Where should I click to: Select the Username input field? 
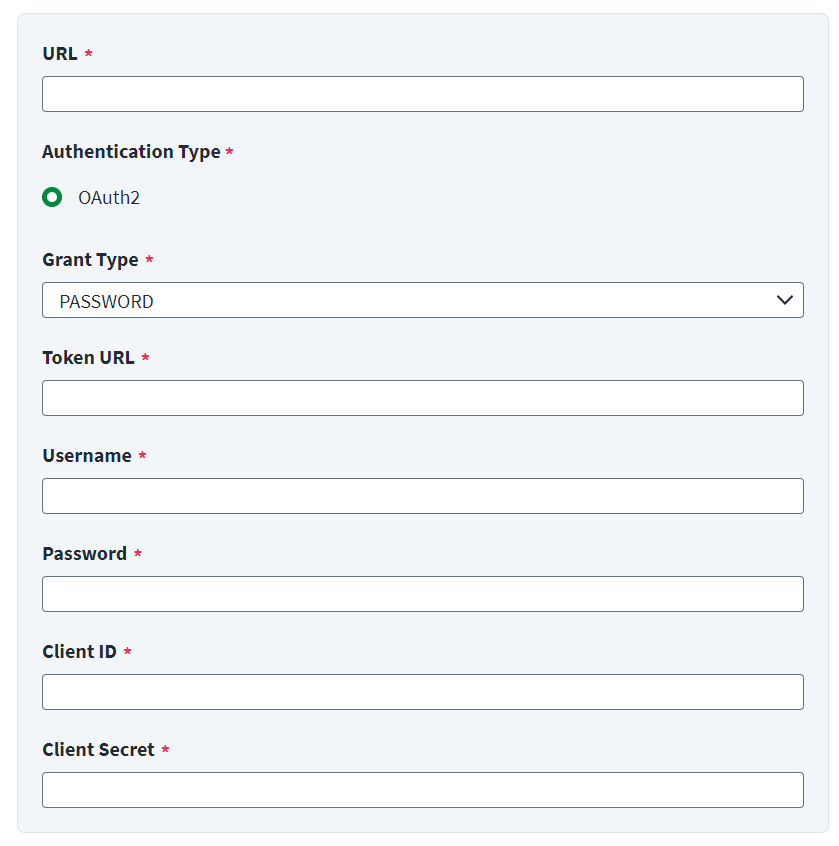pos(423,496)
